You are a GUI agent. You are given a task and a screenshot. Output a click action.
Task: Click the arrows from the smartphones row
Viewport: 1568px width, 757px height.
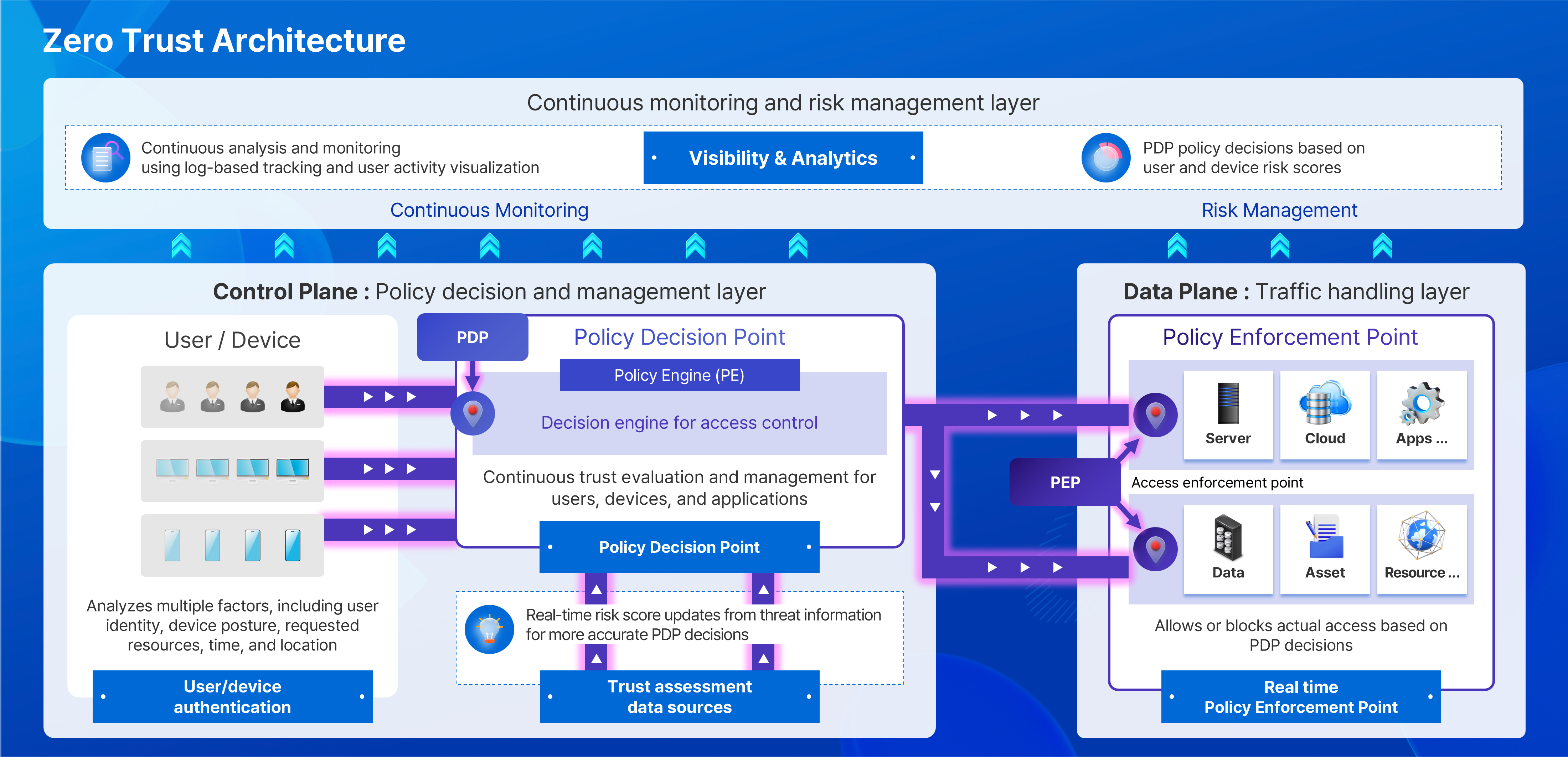tap(390, 529)
